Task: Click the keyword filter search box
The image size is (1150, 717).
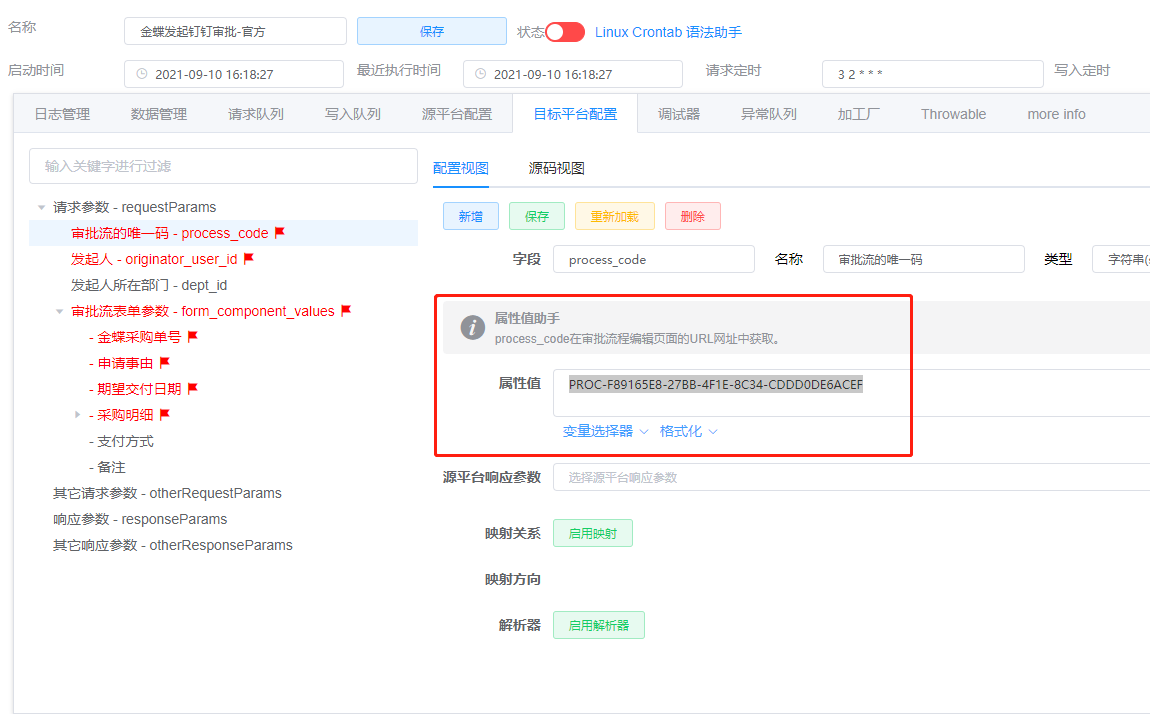Action: pos(223,166)
